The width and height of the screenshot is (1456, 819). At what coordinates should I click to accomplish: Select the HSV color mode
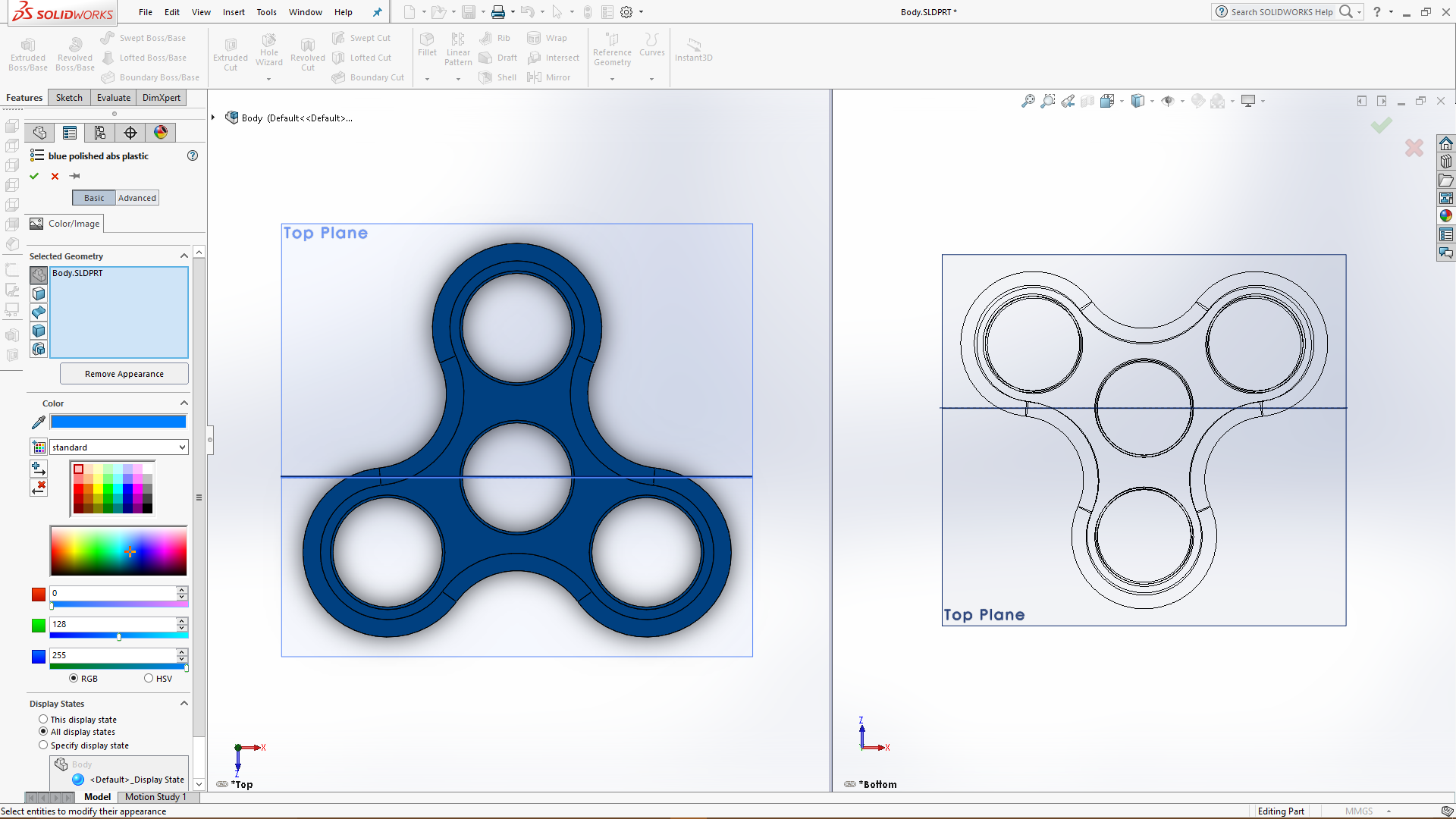149,679
